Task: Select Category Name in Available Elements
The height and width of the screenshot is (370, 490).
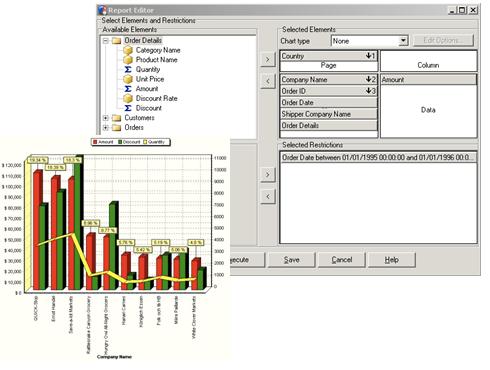Action: [158, 50]
